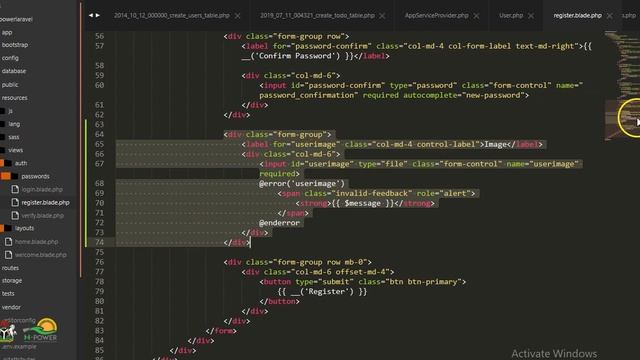Click the word 'required' after line 67
The height and width of the screenshot is (360, 640).
click(279, 174)
